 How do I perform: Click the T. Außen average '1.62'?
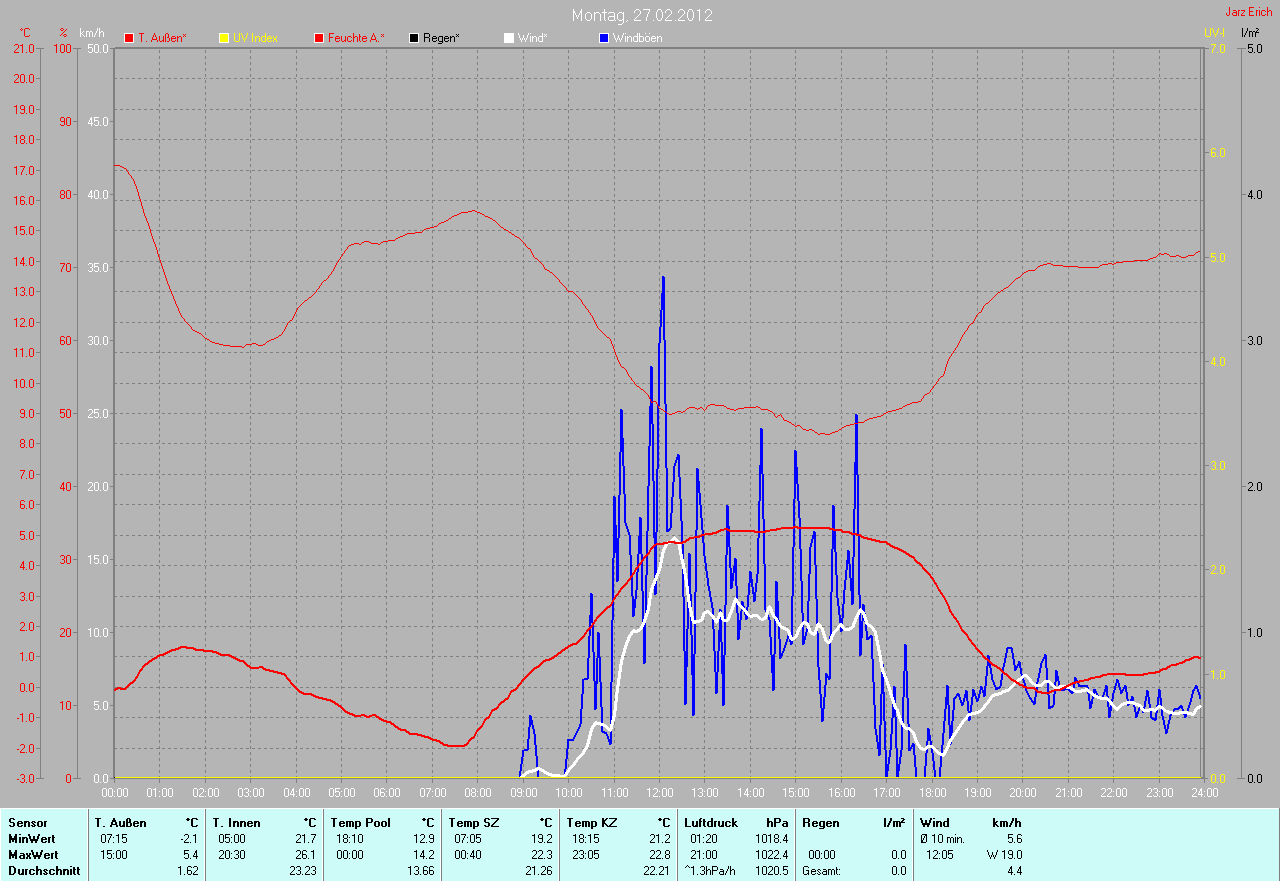[188, 871]
